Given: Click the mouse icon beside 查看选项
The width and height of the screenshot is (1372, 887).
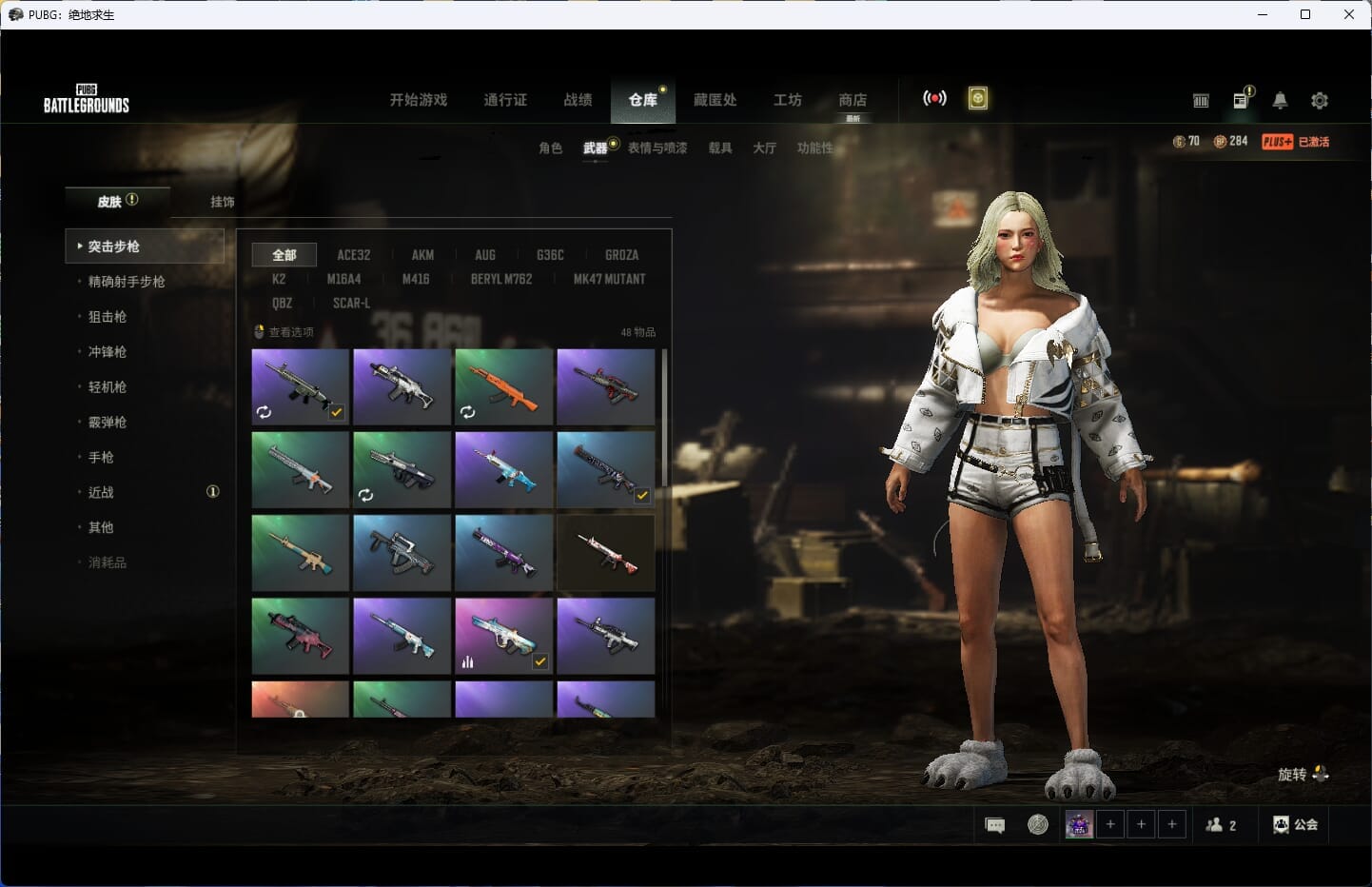Looking at the screenshot, I should tap(259, 332).
